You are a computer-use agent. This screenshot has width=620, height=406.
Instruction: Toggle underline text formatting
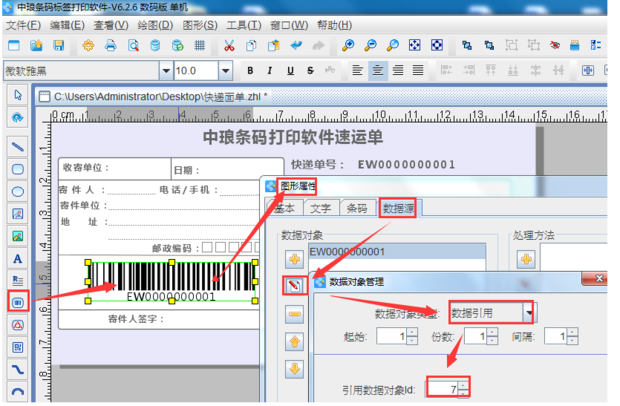(x=290, y=71)
